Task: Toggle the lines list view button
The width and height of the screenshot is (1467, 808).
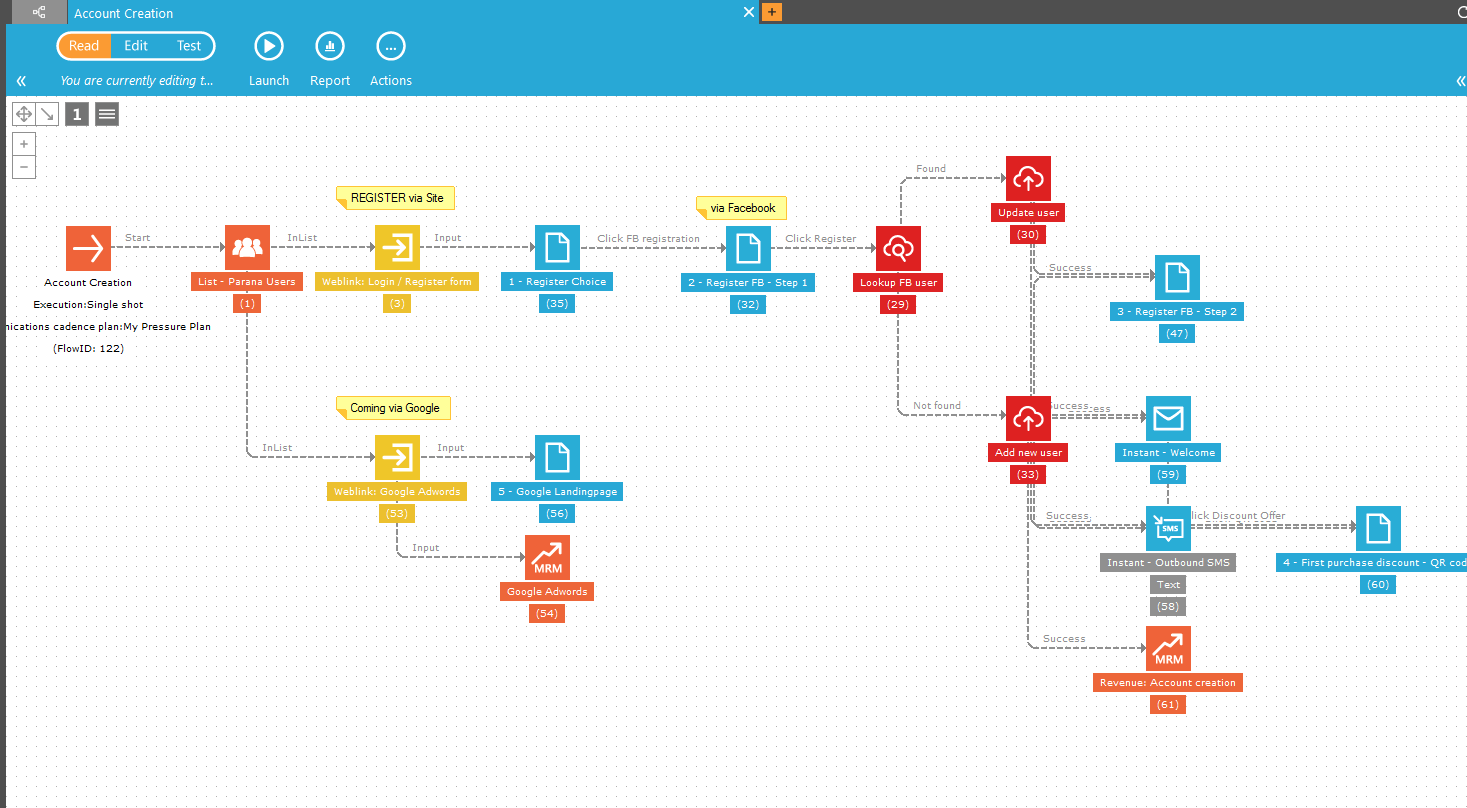Action: (107, 114)
